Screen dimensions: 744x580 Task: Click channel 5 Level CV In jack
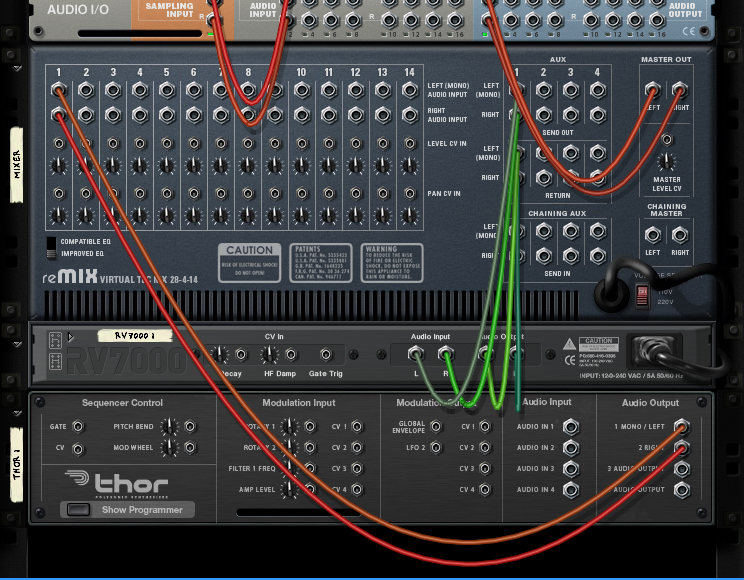[x=167, y=143]
